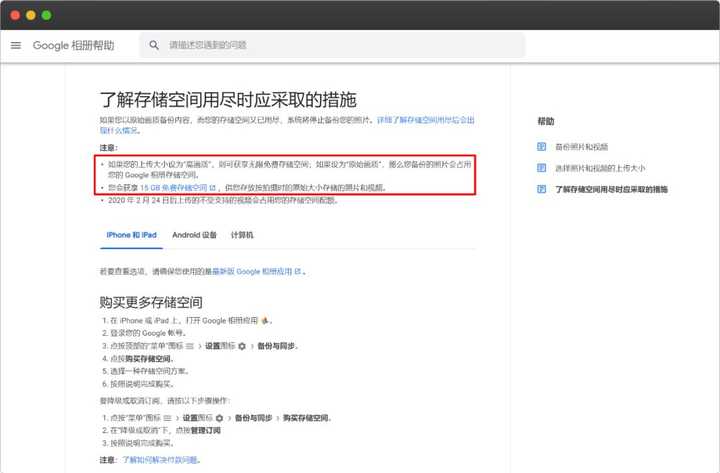The width and height of the screenshot is (720, 473).
Task: Click article icon beside 了解存储空间用尽时应采取的措施
Action: 542,189
